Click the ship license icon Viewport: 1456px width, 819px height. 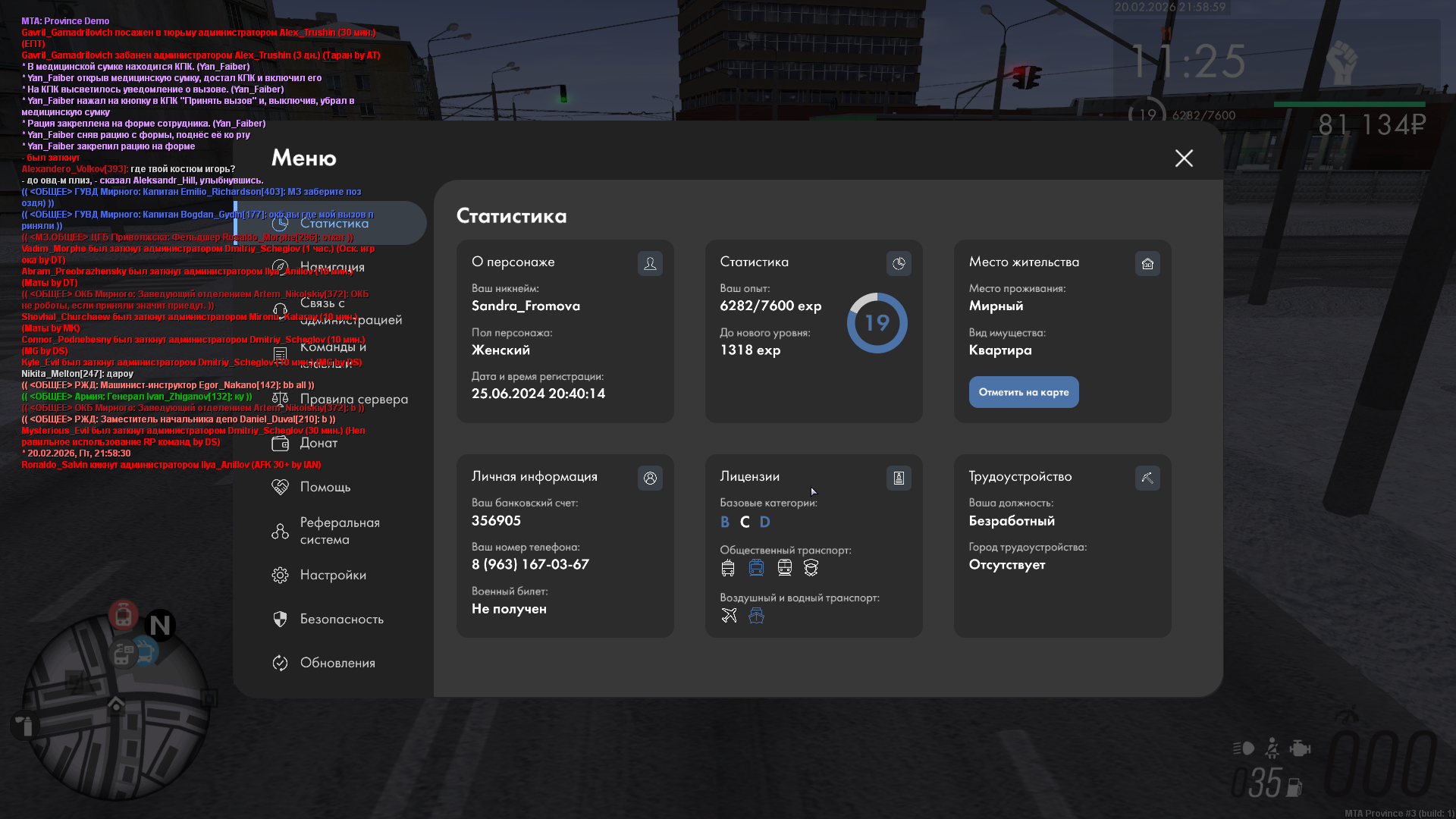coord(756,615)
